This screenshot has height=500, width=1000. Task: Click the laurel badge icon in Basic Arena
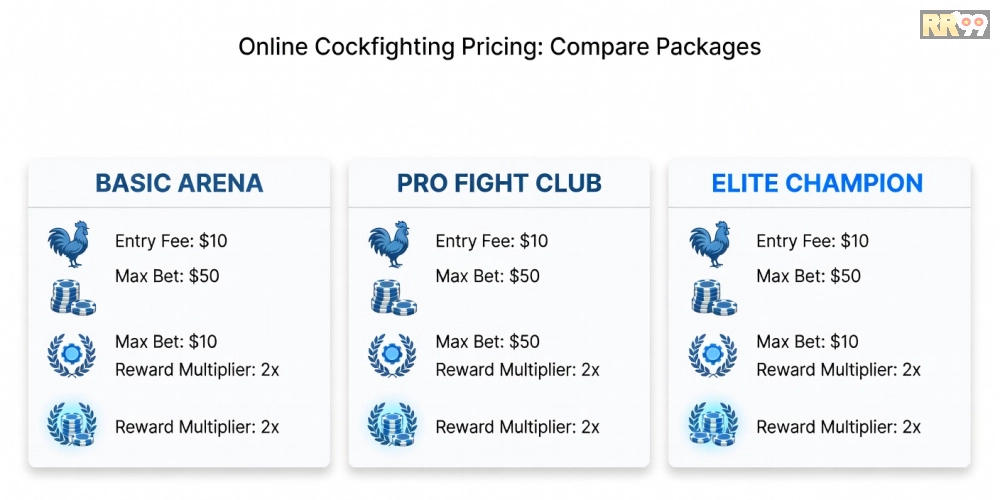[71, 355]
